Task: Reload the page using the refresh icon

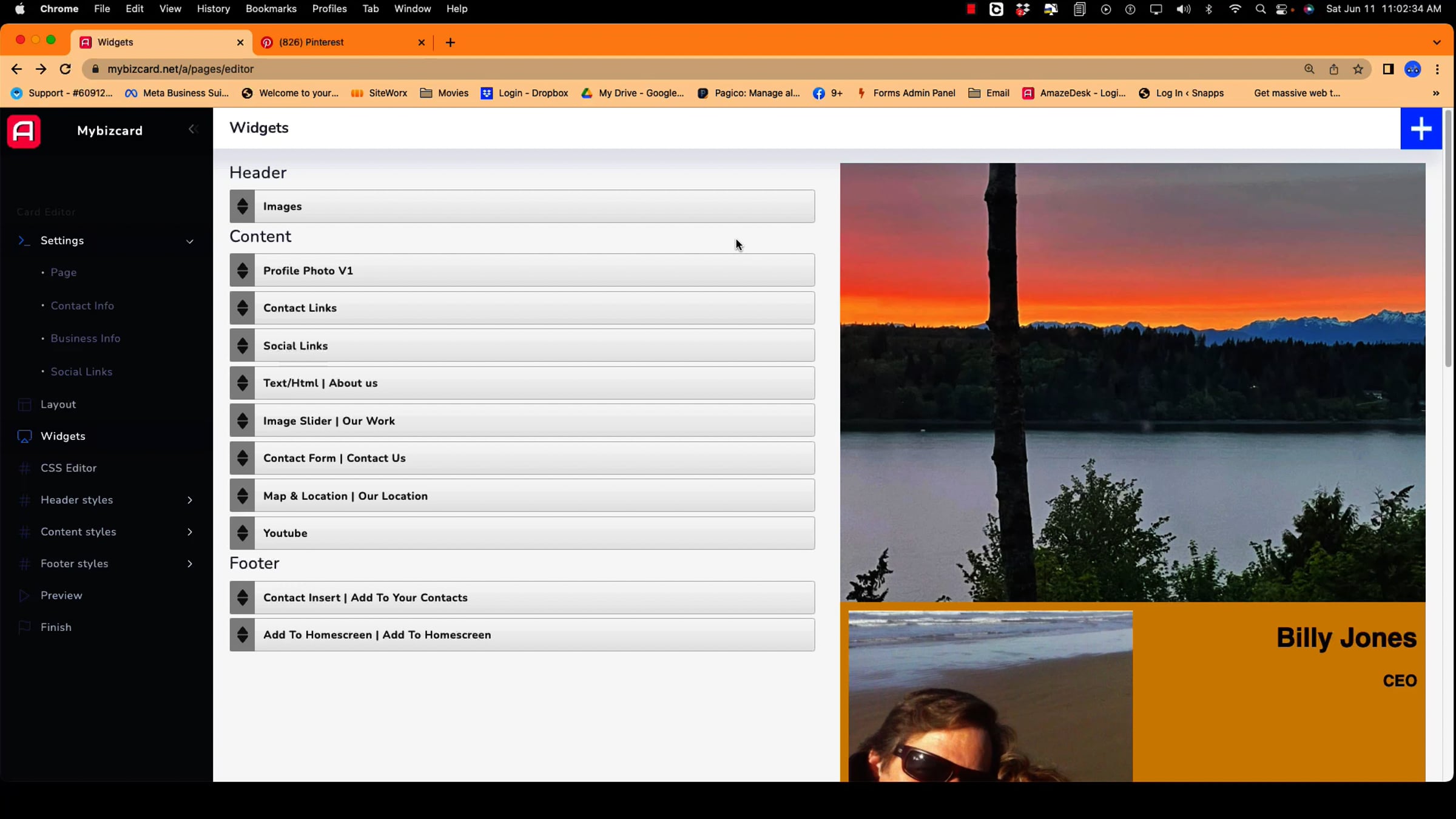Action: [x=66, y=69]
